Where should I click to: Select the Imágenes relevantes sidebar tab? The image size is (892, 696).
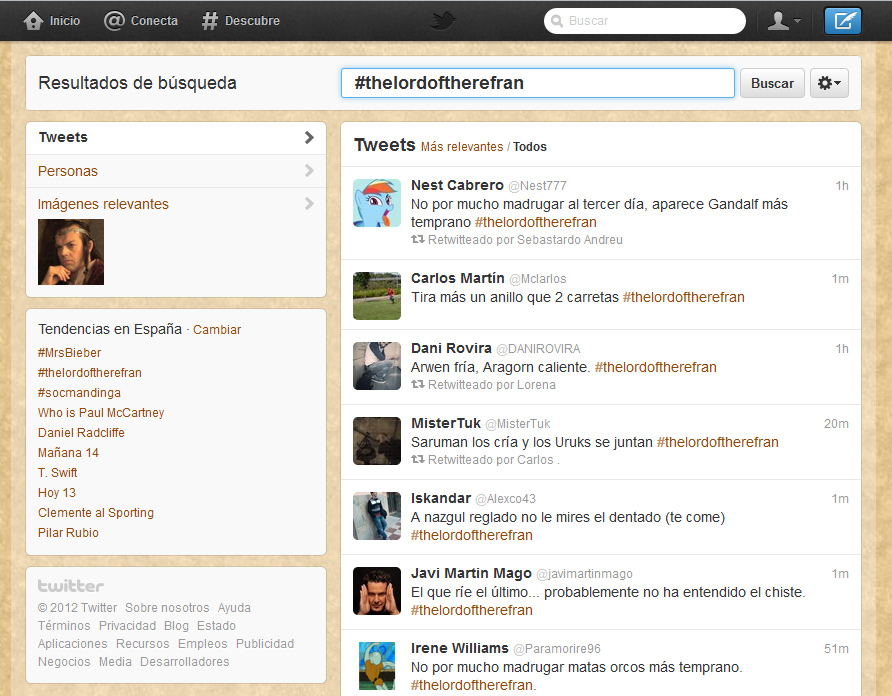tap(176, 204)
